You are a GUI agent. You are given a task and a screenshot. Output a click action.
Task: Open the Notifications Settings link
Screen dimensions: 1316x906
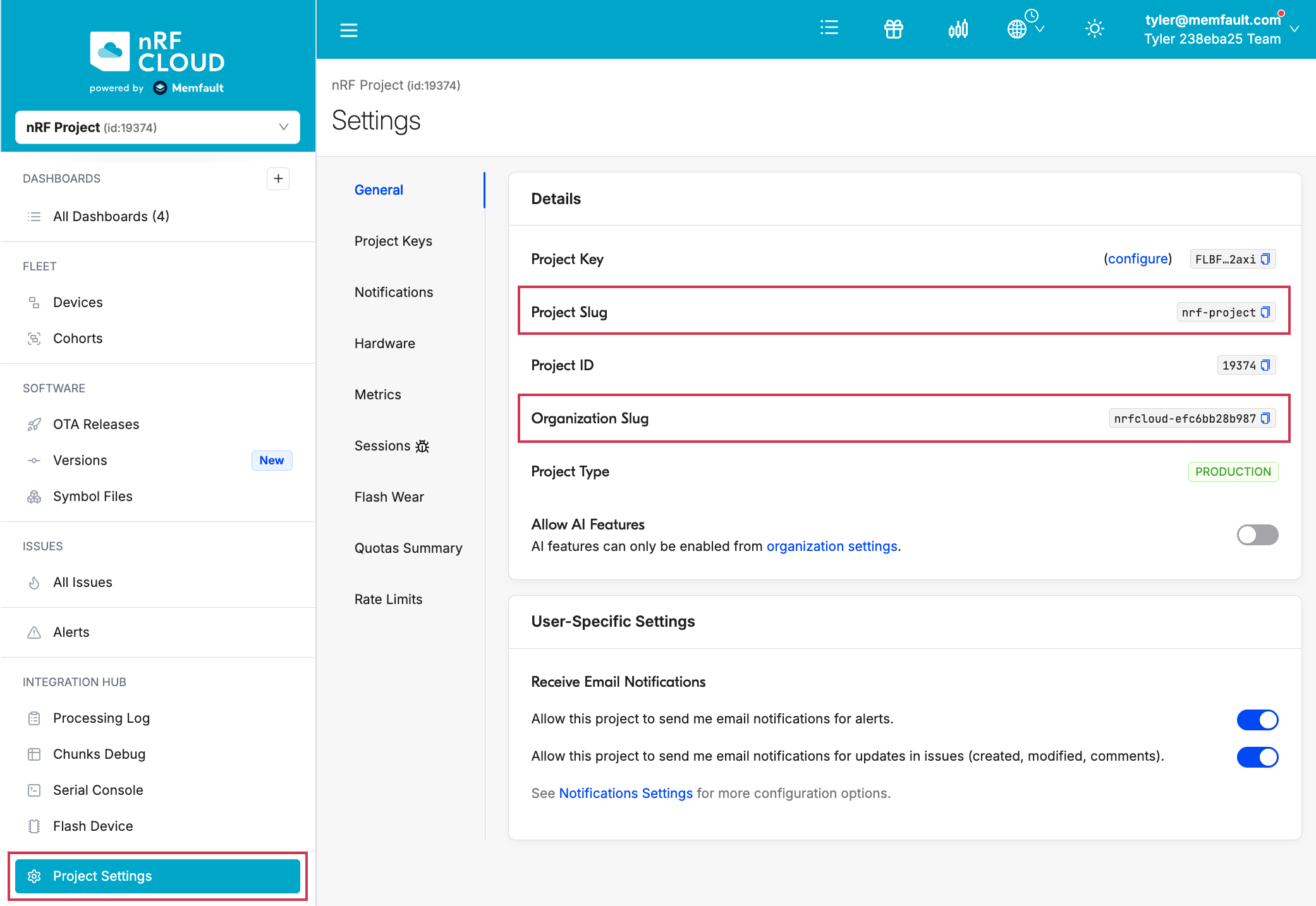point(626,793)
